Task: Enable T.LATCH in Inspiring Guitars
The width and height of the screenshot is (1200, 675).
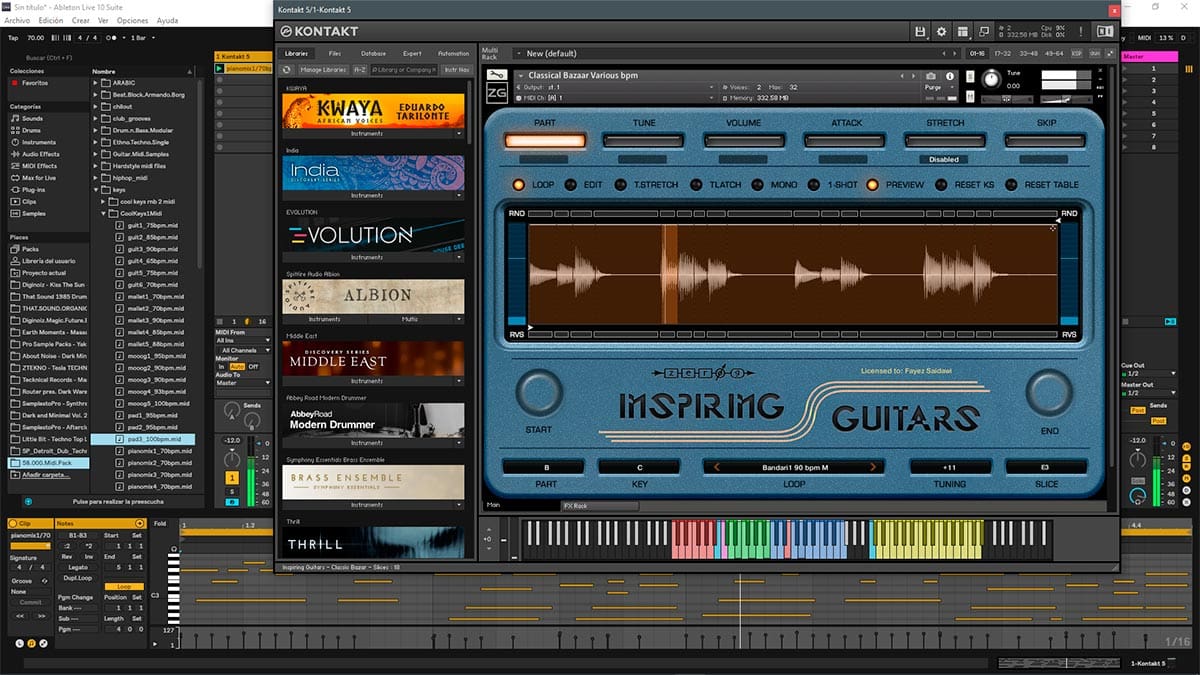Action: (x=696, y=185)
